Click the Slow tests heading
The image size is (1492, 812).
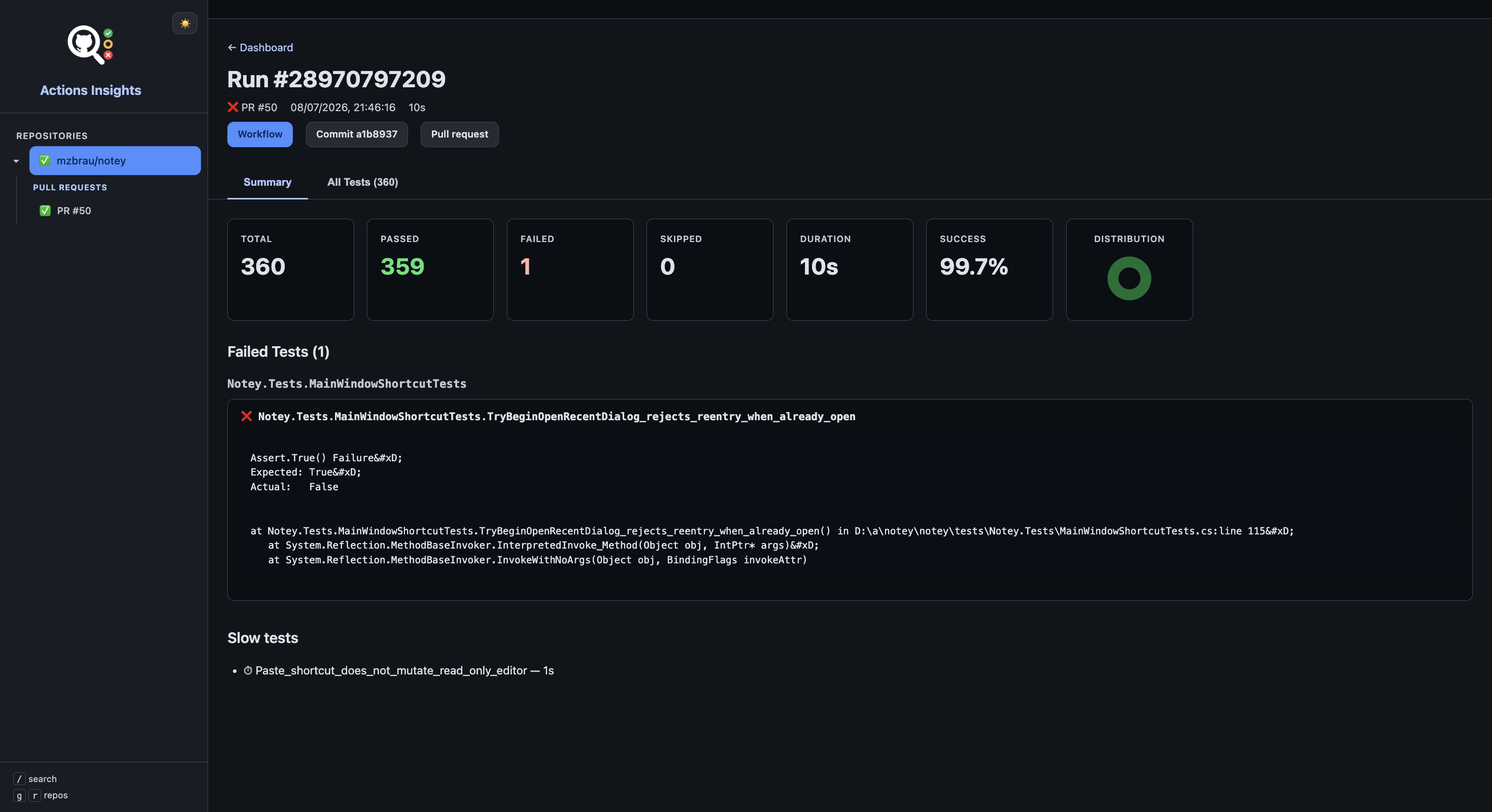263,638
